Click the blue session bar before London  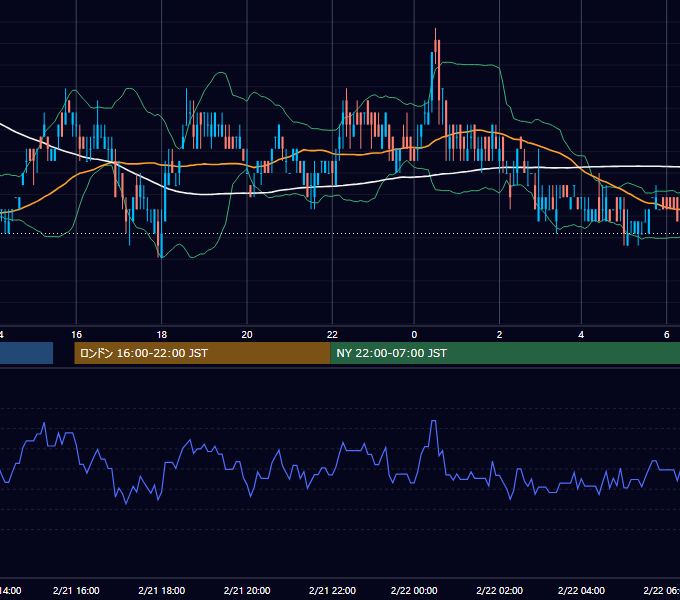(x=26, y=353)
